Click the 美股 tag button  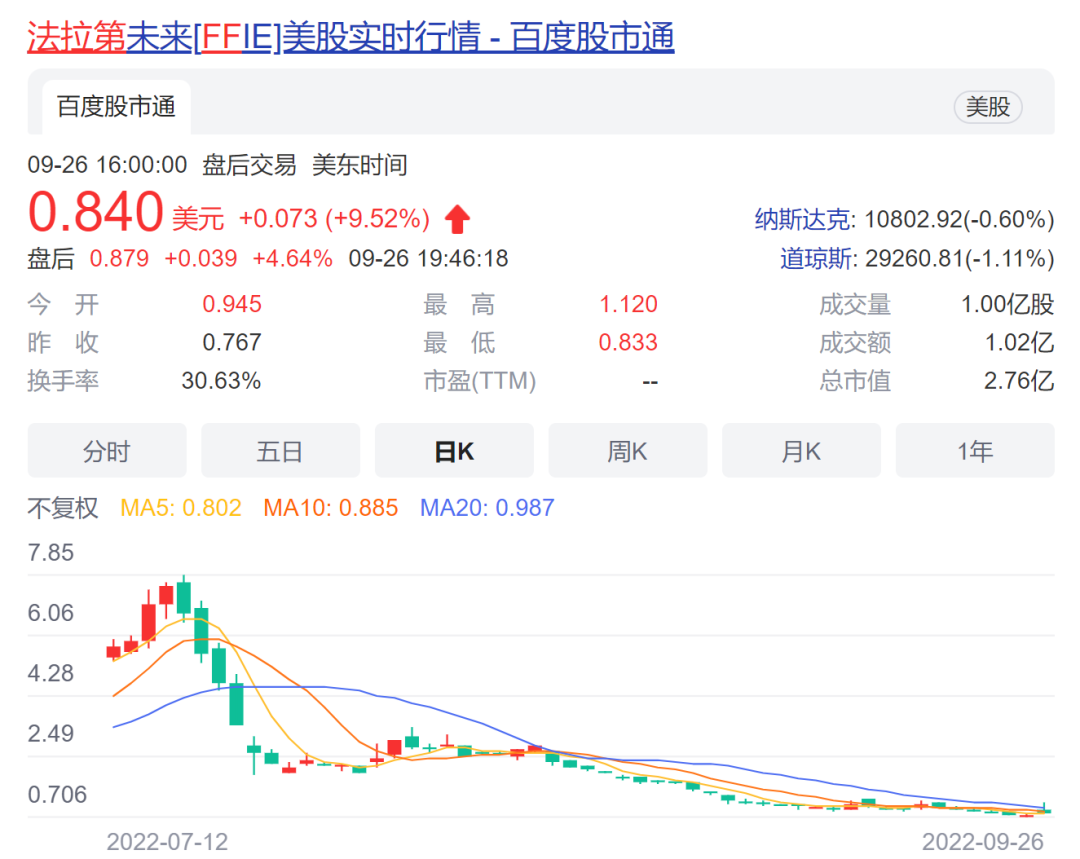[988, 107]
